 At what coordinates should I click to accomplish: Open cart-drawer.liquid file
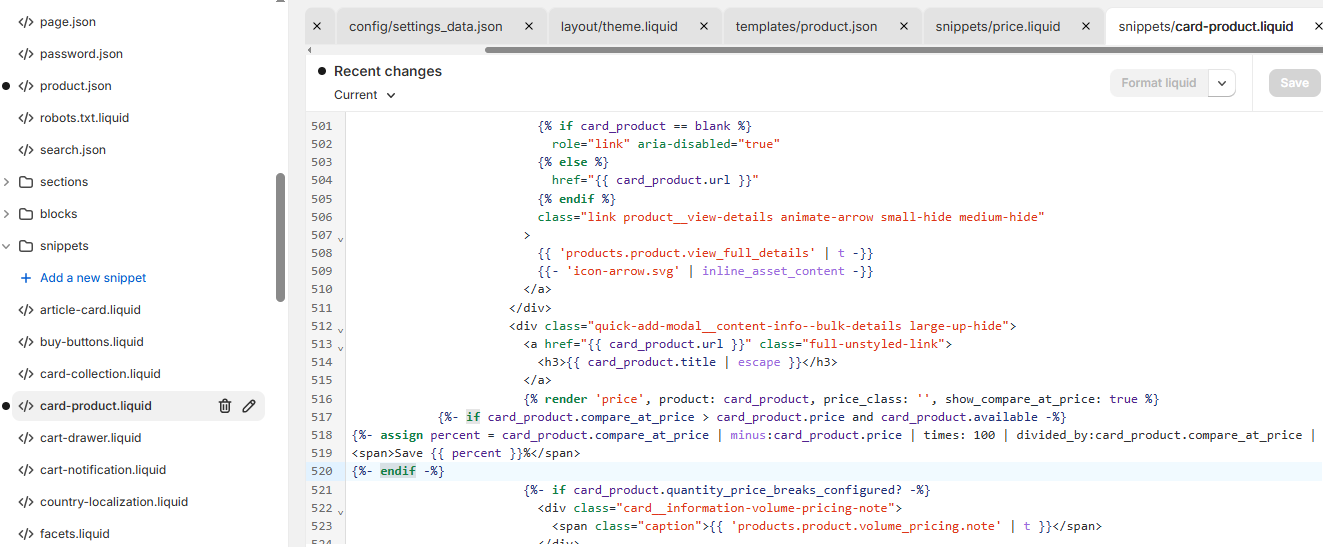click(x=90, y=438)
